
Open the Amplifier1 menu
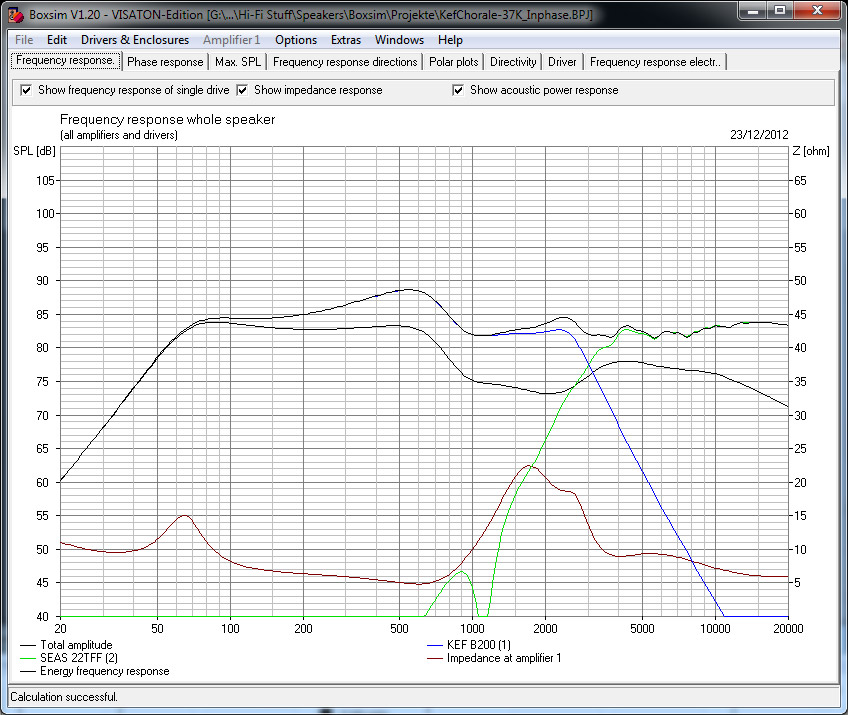click(x=231, y=40)
